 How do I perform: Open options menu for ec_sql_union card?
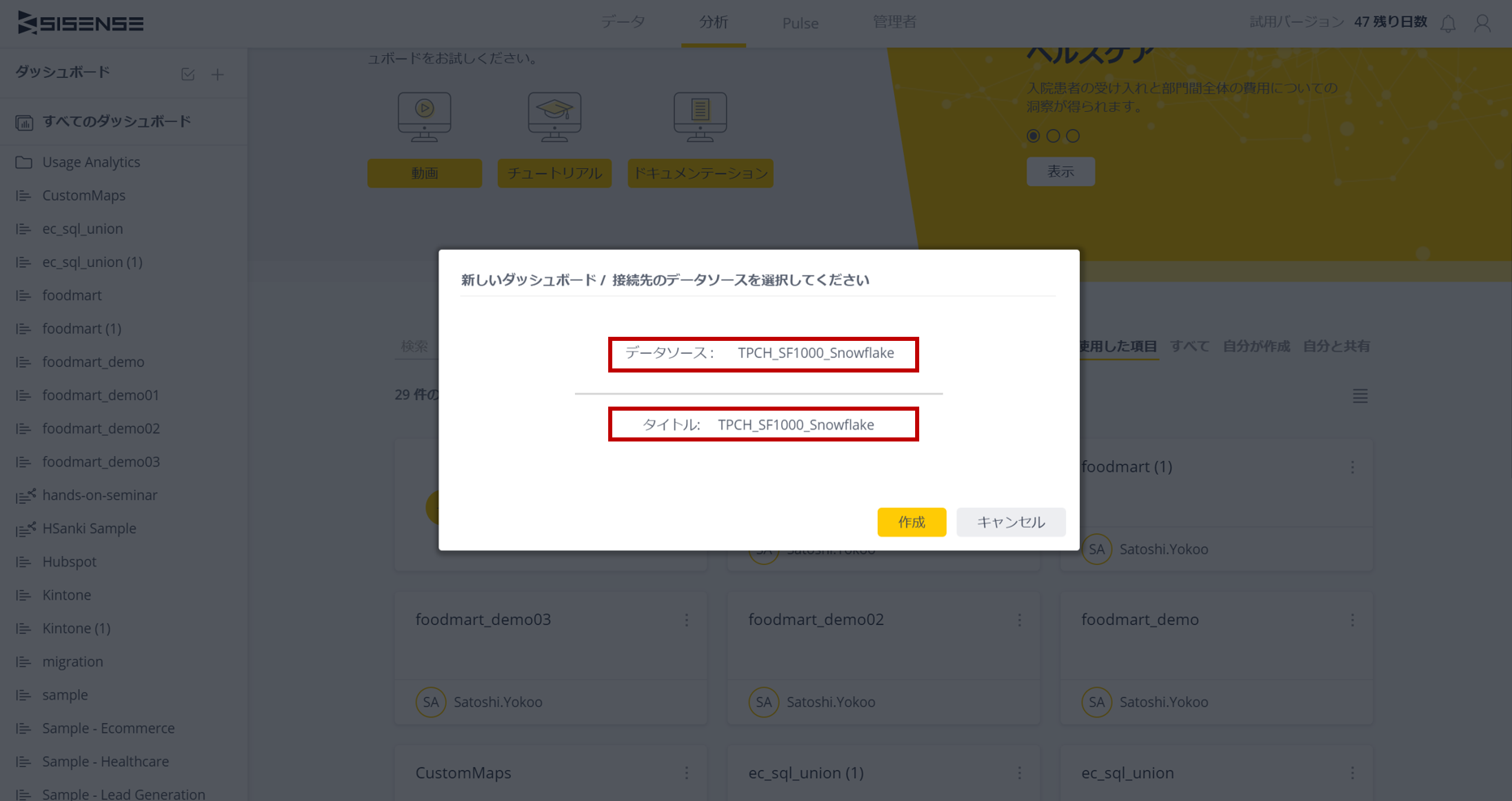[1353, 773]
